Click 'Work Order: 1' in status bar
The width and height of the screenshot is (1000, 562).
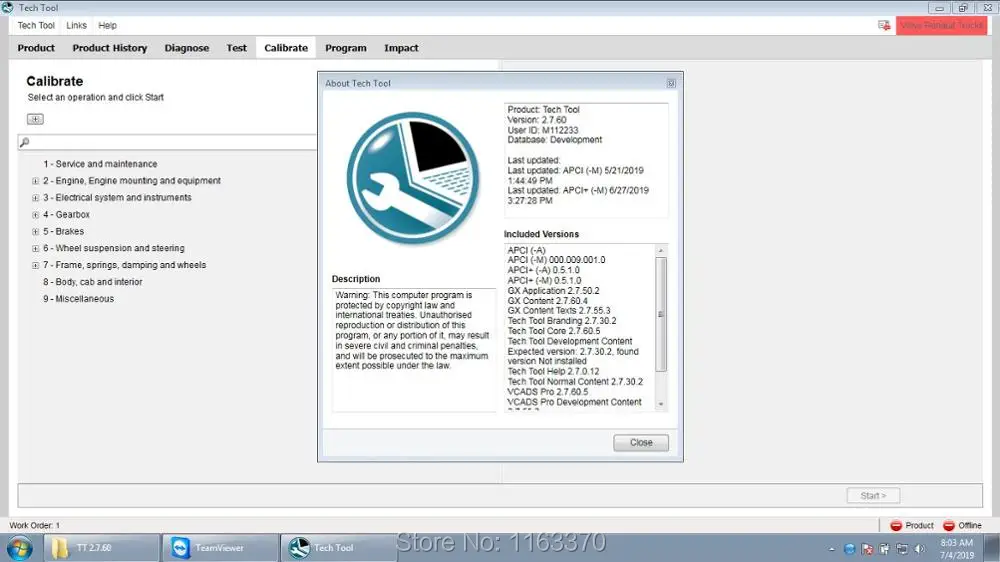coord(34,526)
